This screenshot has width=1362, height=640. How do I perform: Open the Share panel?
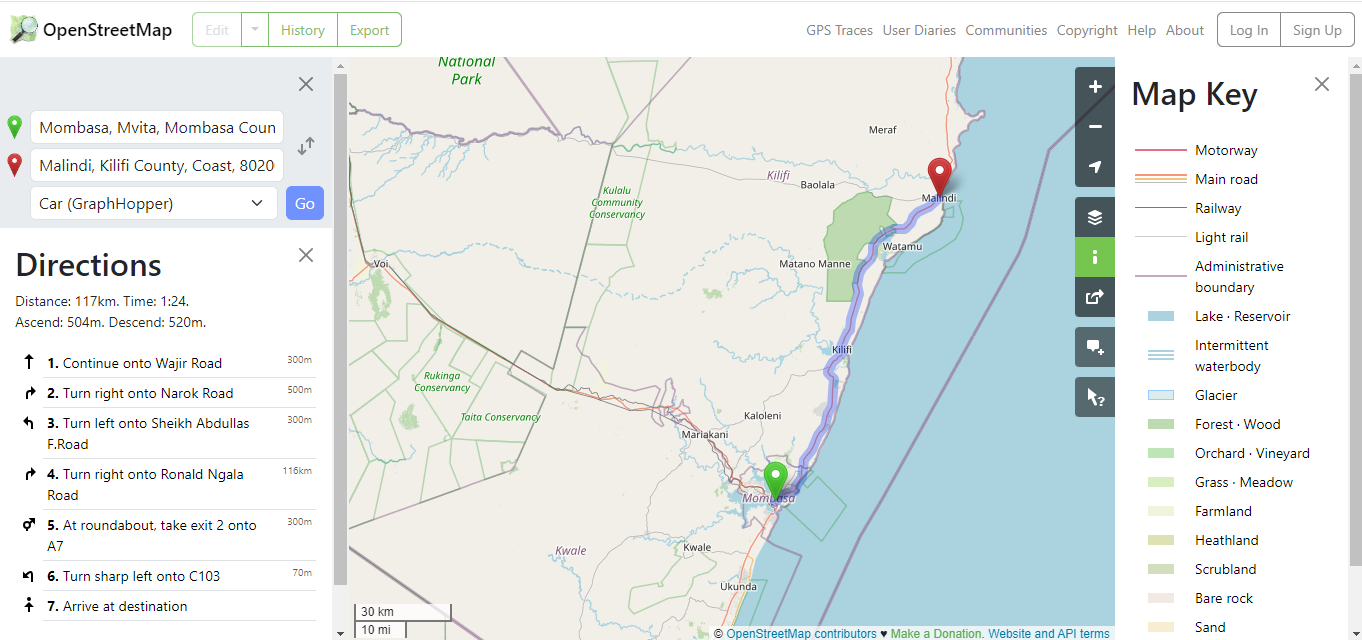pos(1095,297)
